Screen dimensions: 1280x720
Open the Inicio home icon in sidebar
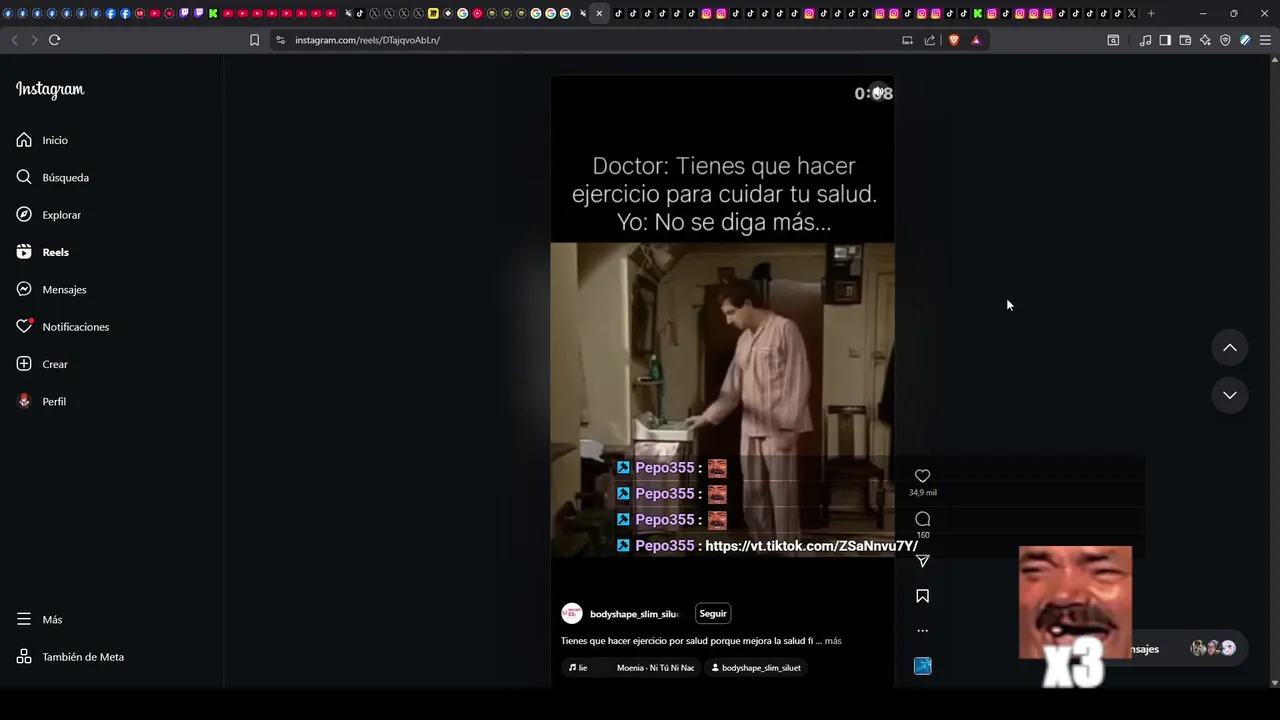click(x=24, y=140)
